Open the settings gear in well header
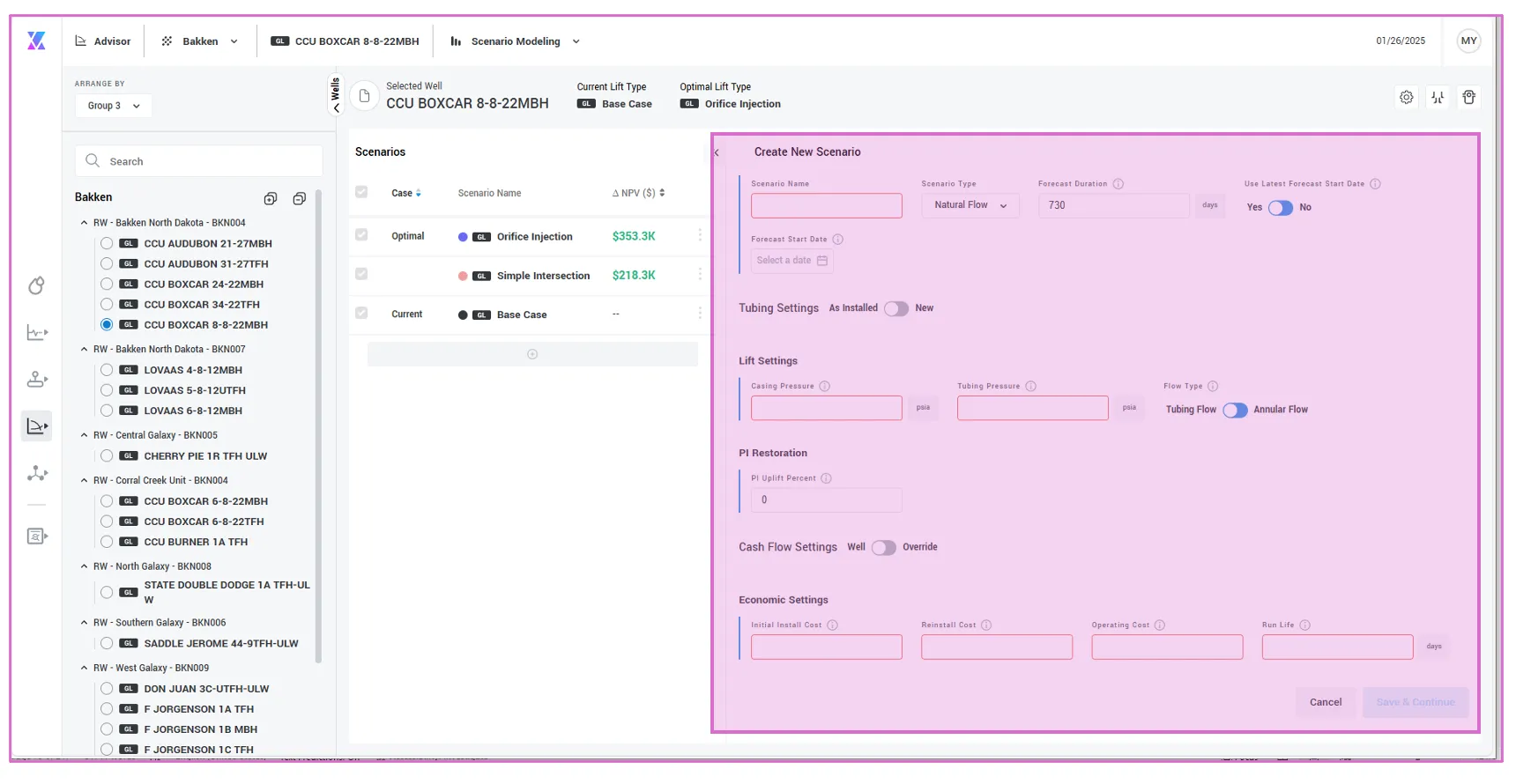The height and width of the screenshot is (784, 1516). coord(1407,97)
